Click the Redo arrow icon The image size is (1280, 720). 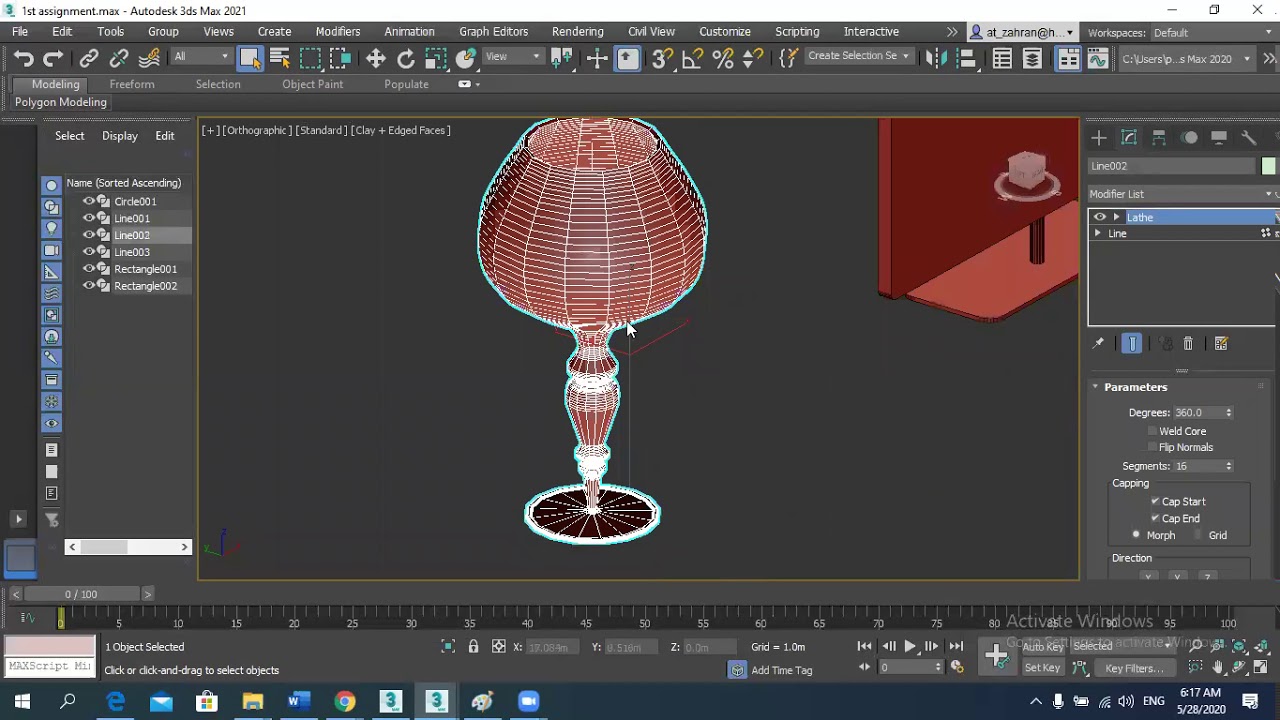pyautogui.click(x=54, y=59)
